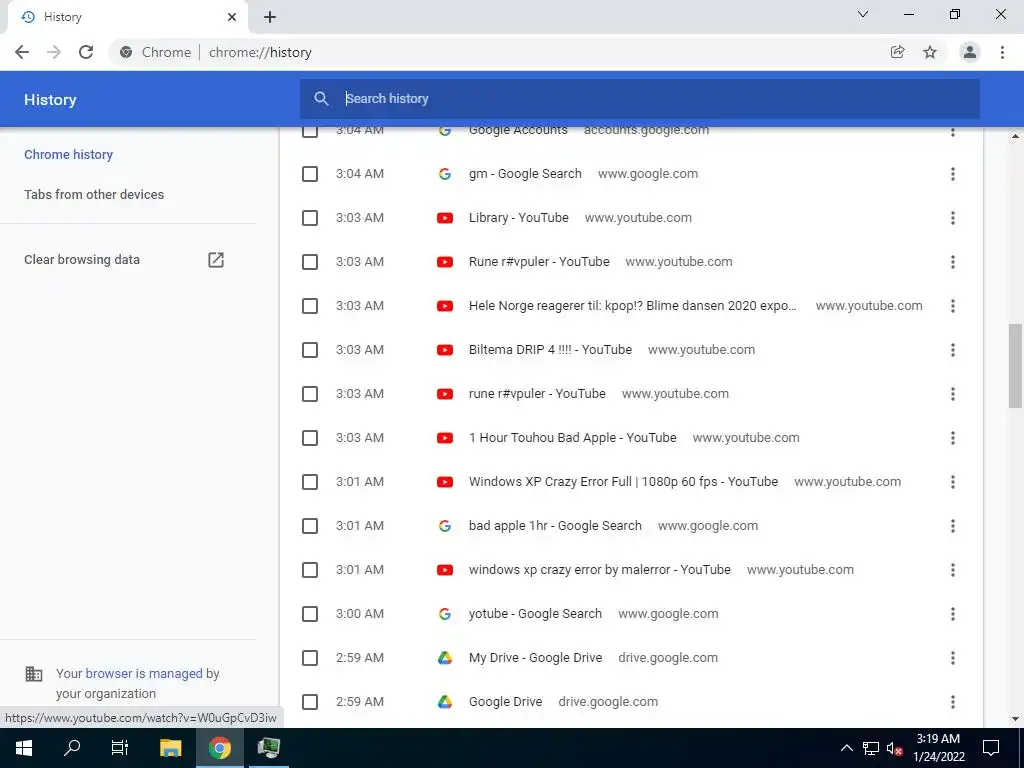This screenshot has width=1024, height=768.
Task: Click the Drive favicon for My Drive entry
Action: (x=445, y=658)
